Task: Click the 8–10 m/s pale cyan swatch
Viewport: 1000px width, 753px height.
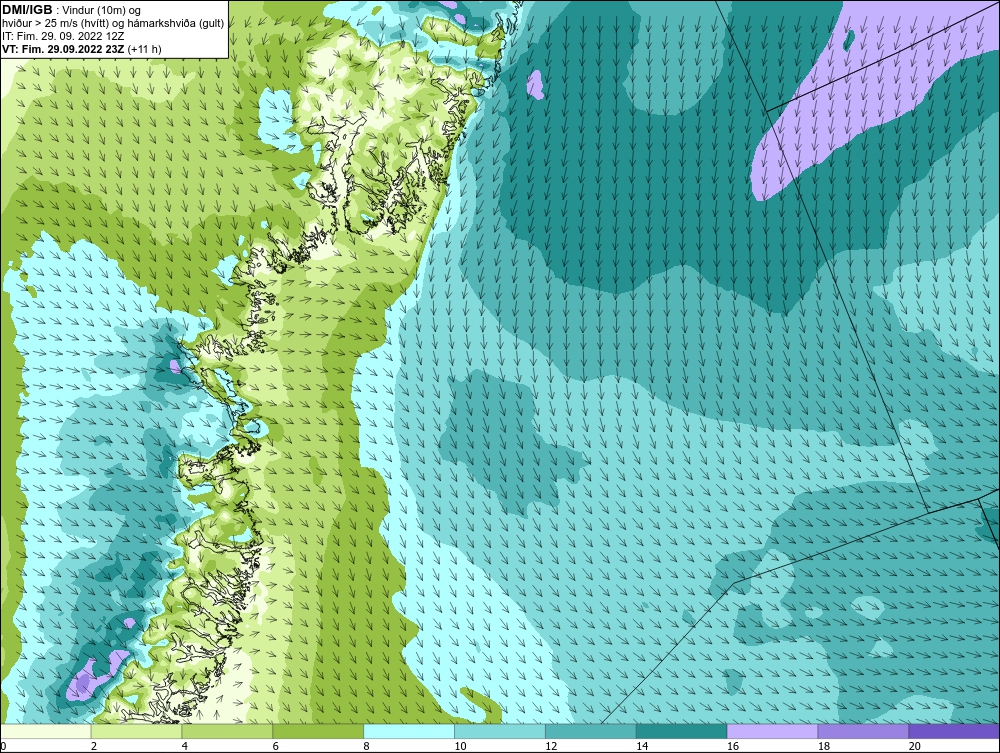Action: tap(409, 731)
